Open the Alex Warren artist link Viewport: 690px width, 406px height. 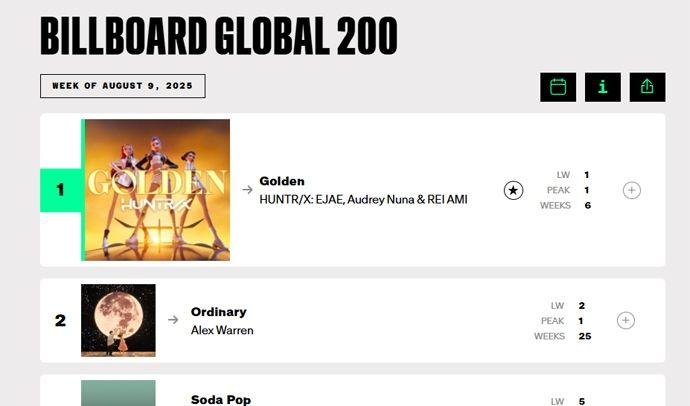(222, 329)
